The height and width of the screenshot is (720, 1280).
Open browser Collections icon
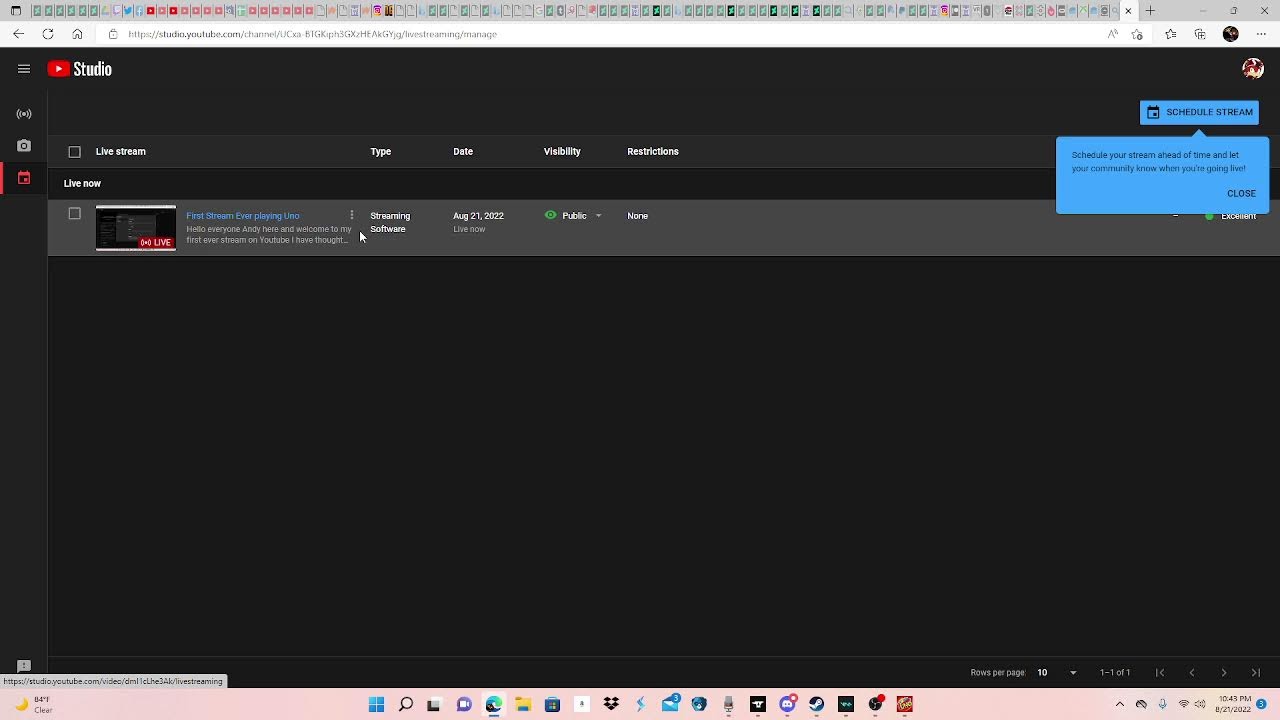point(1200,34)
